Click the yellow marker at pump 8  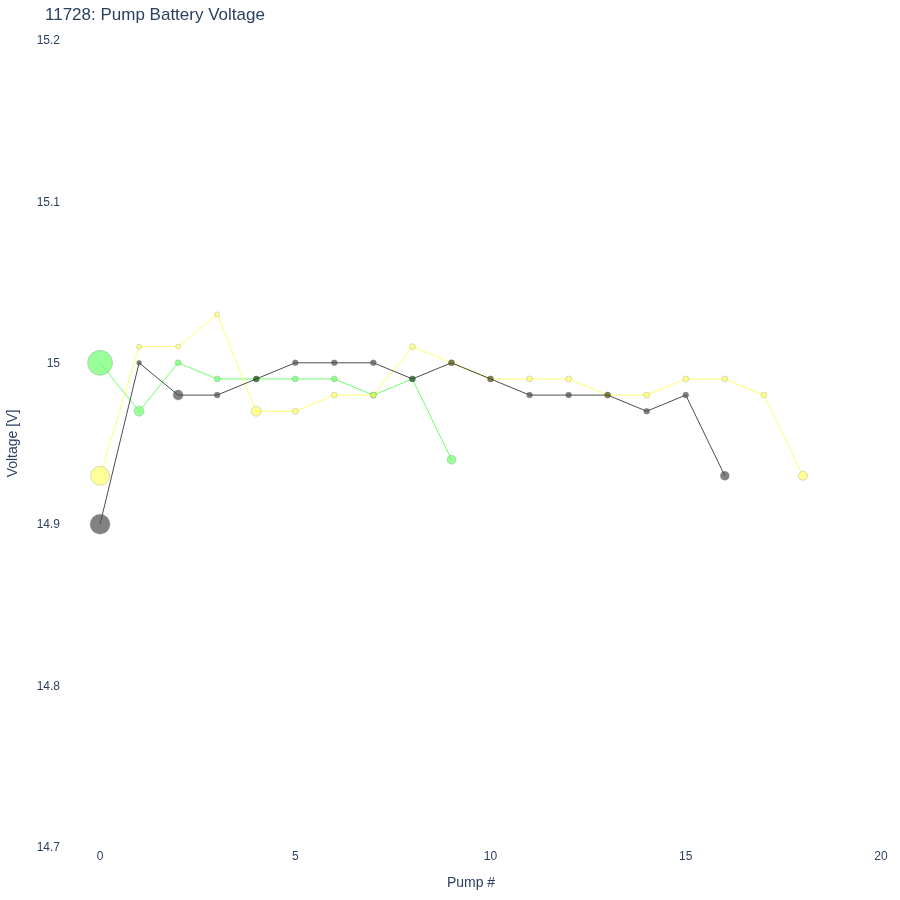412,347
